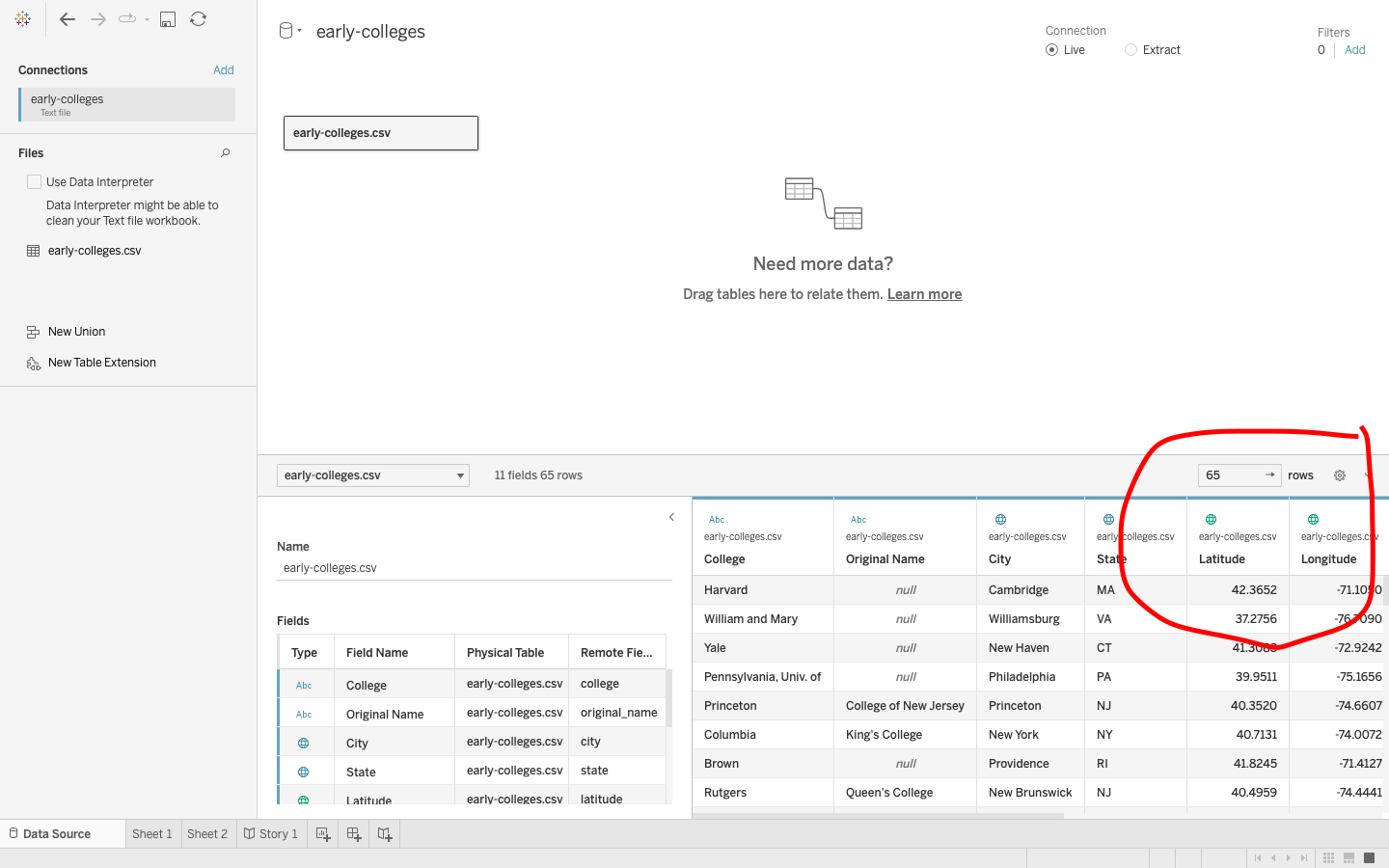Screen dimensions: 1389x868
Task: Collapse the metadata pane with the chevron
Action: (671, 517)
